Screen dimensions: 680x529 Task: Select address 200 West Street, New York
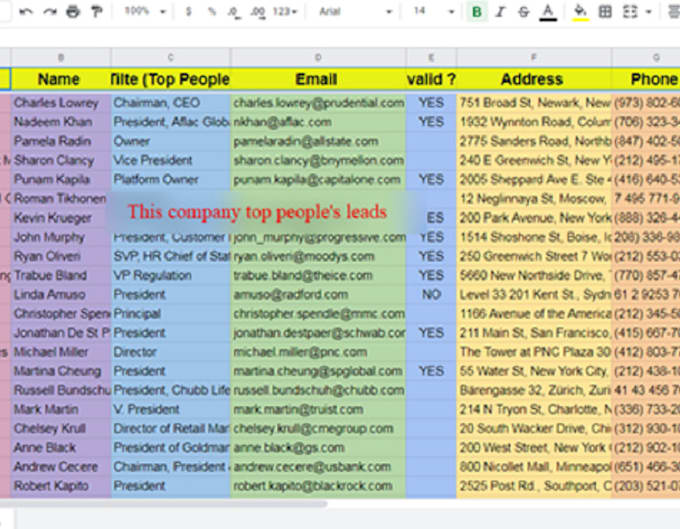(533, 447)
